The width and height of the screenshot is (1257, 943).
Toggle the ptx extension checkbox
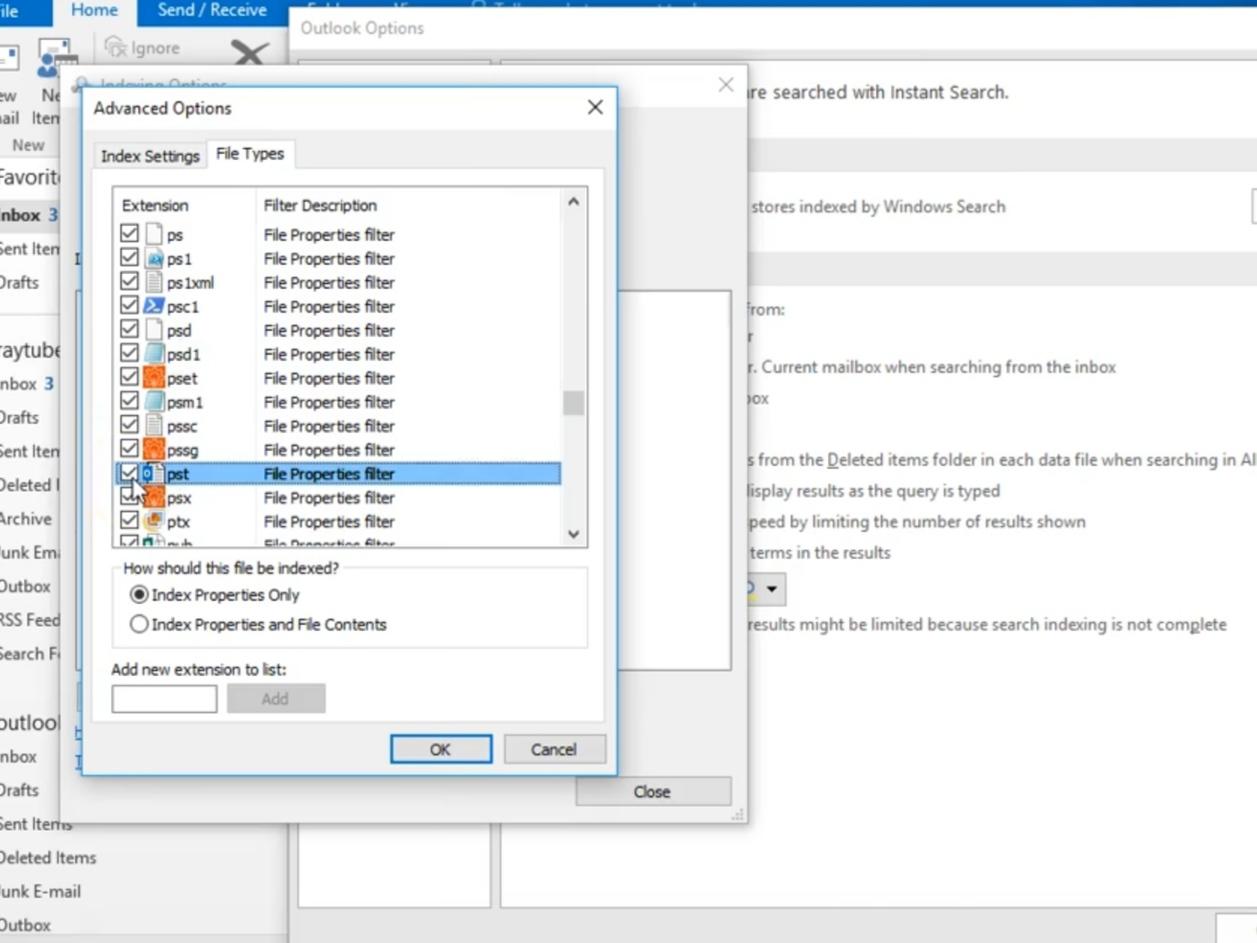tap(129, 521)
